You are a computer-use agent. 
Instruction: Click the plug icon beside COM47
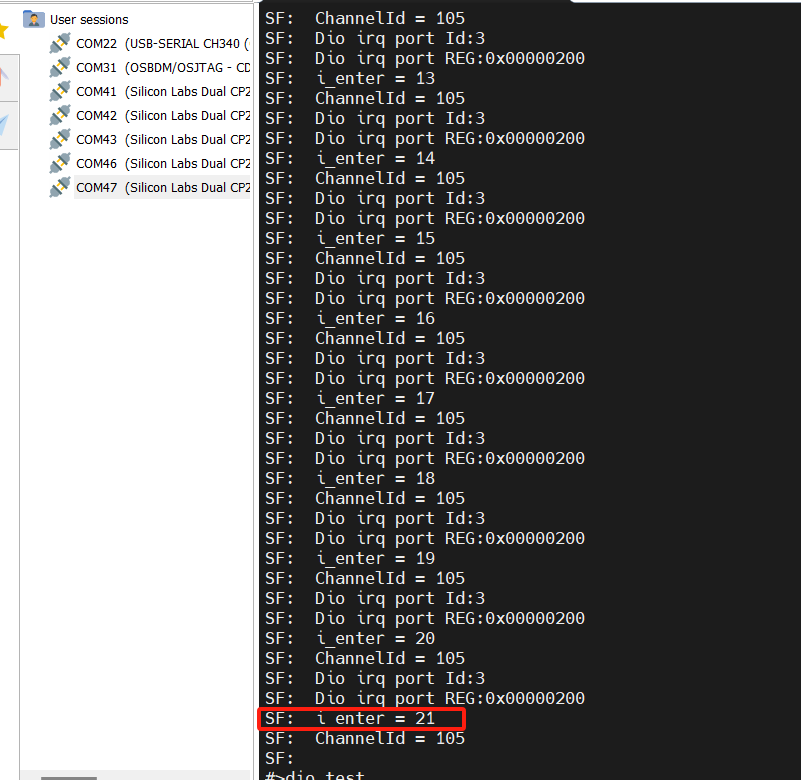[60, 187]
